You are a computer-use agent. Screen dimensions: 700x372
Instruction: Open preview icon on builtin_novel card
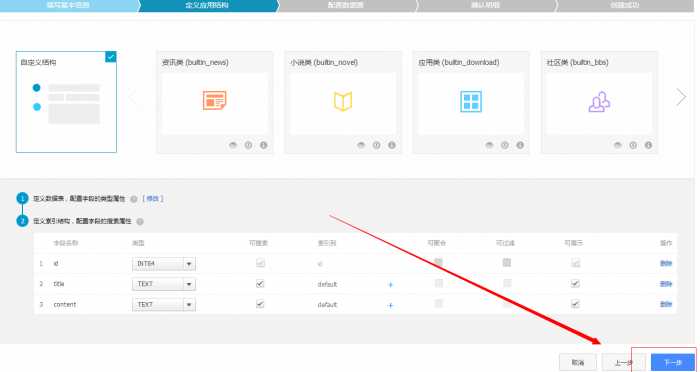point(361,145)
